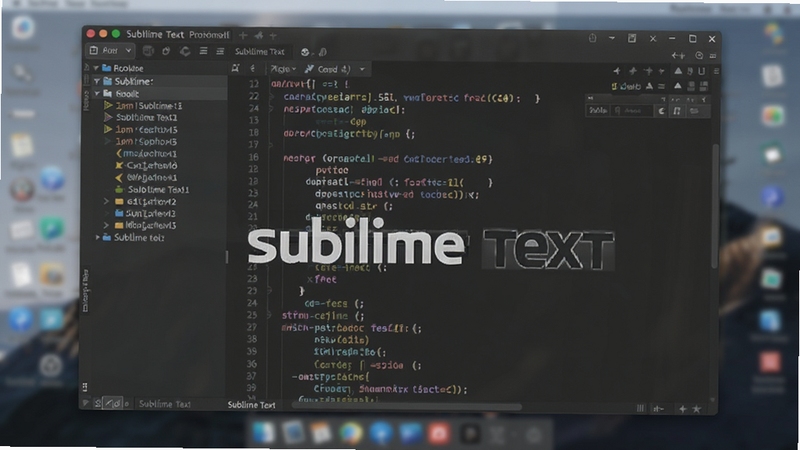Open Chrome from the dock
This screenshot has width=800, height=450.
click(x=351, y=434)
